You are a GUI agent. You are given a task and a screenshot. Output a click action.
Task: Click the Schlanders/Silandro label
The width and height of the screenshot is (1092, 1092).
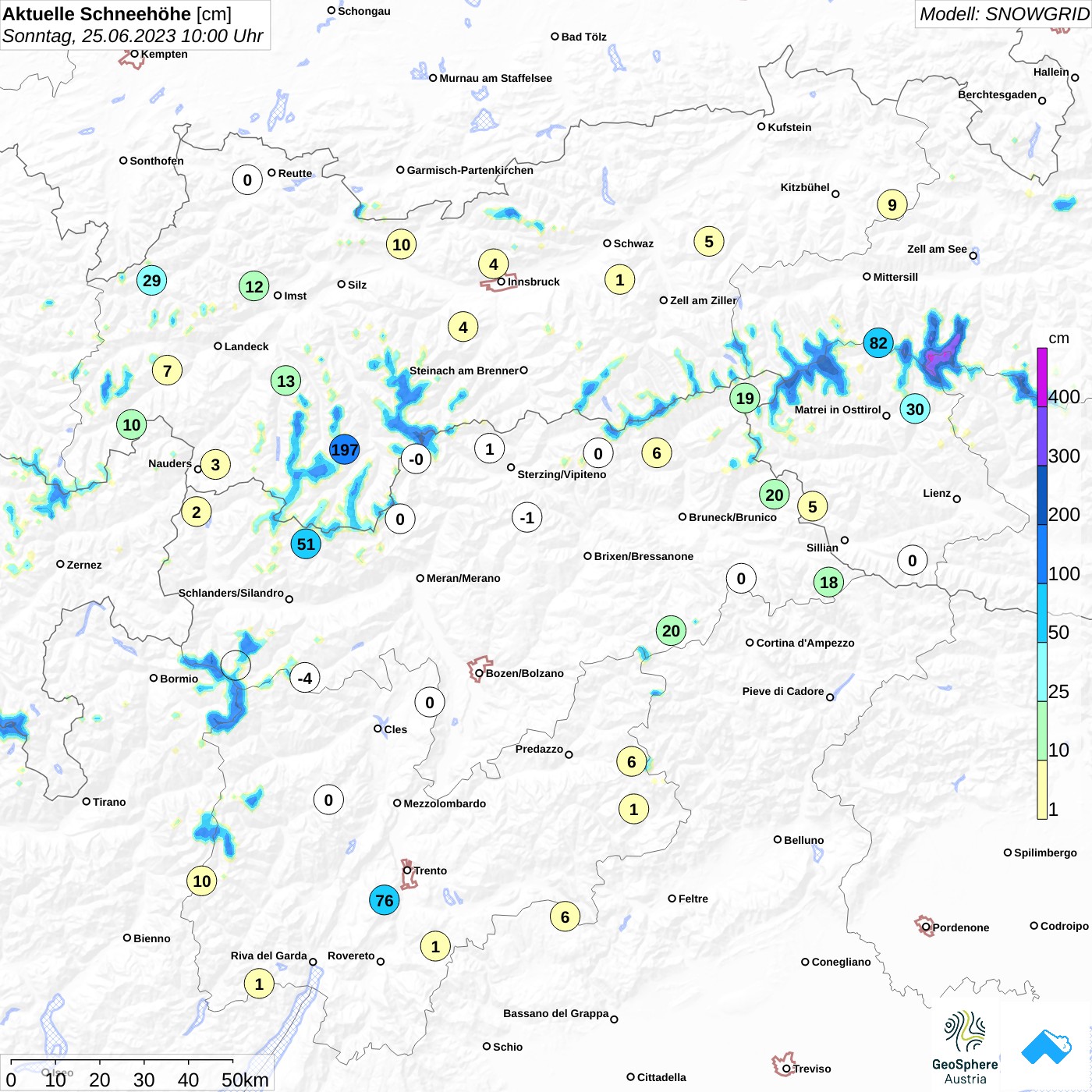(231, 593)
